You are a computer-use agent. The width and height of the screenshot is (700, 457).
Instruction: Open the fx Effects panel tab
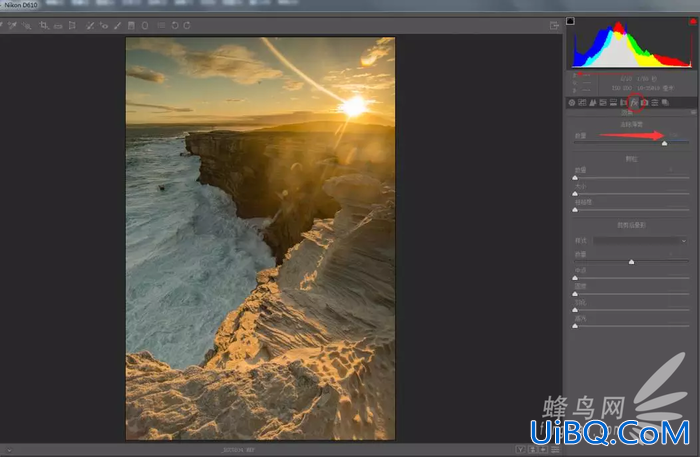[634, 103]
